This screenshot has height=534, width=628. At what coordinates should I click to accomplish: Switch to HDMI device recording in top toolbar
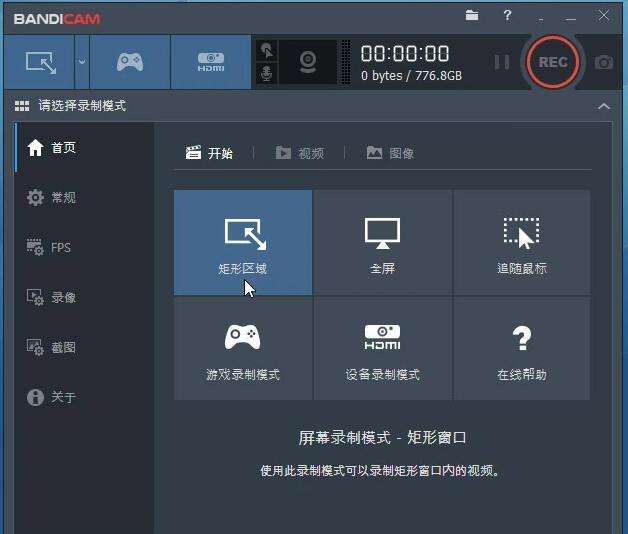click(211, 62)
